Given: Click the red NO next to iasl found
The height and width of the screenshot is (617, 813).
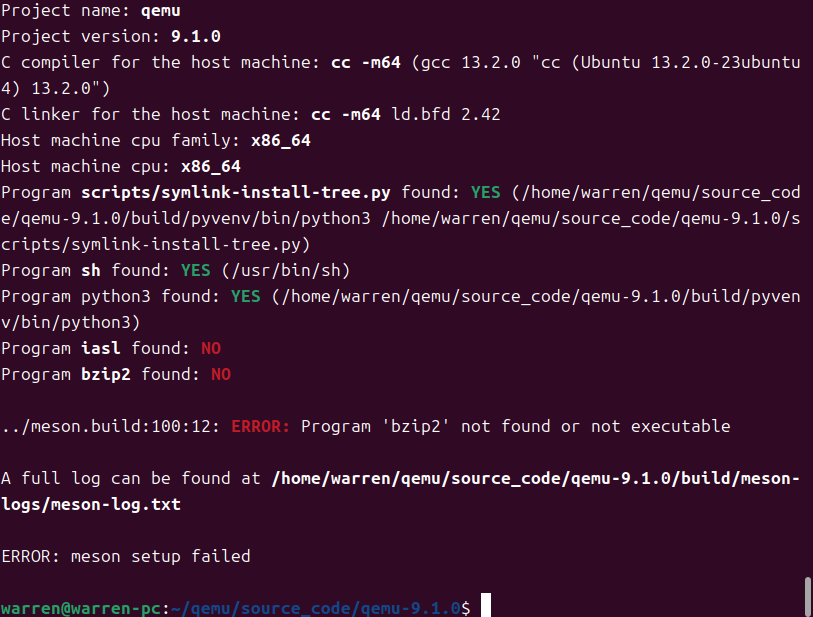Looking at the screenshot, I should point(211,348).
